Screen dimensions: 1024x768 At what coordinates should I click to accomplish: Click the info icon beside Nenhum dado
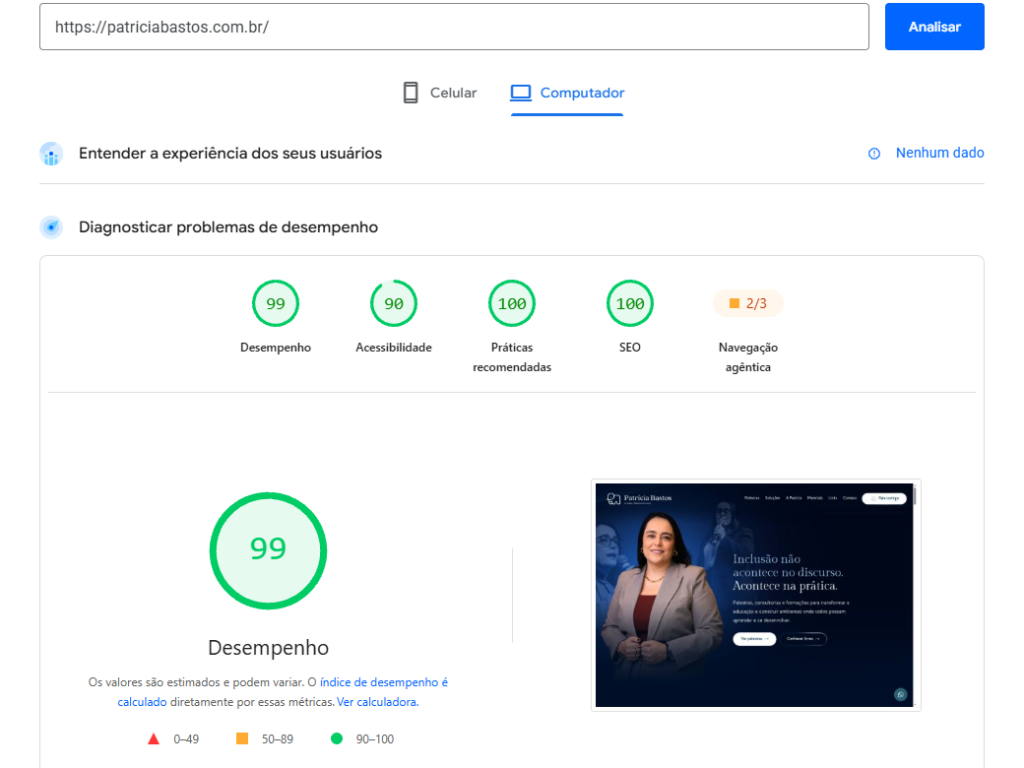(x=874, y=153)
